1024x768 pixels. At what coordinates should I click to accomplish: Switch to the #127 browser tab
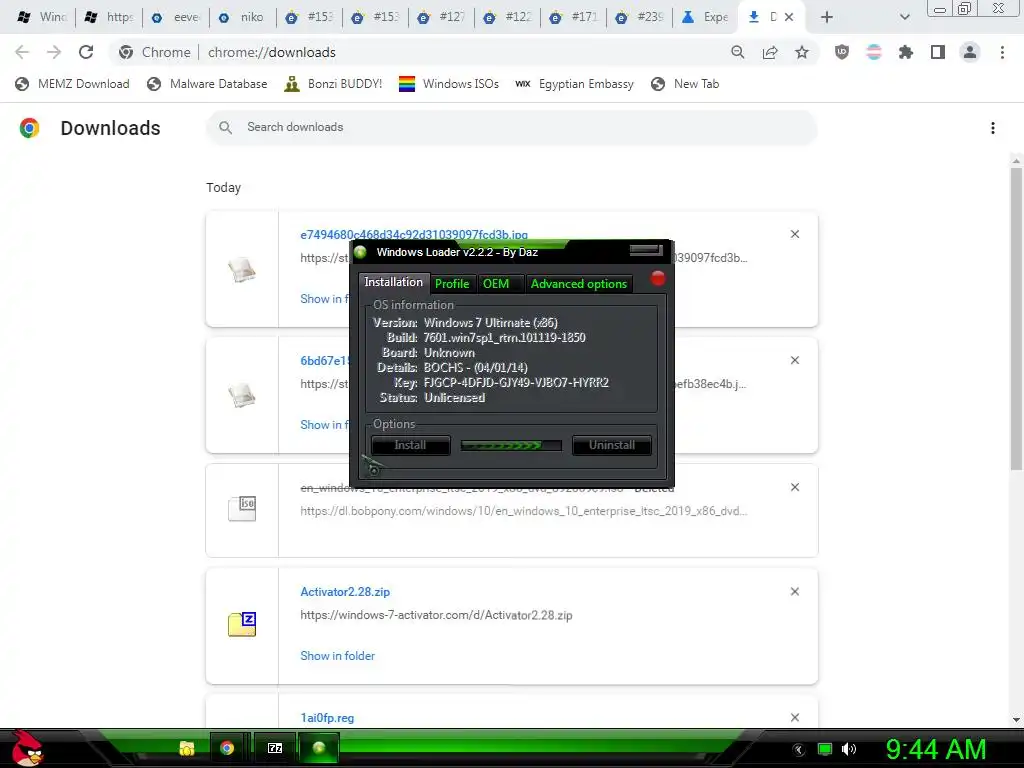441,17
